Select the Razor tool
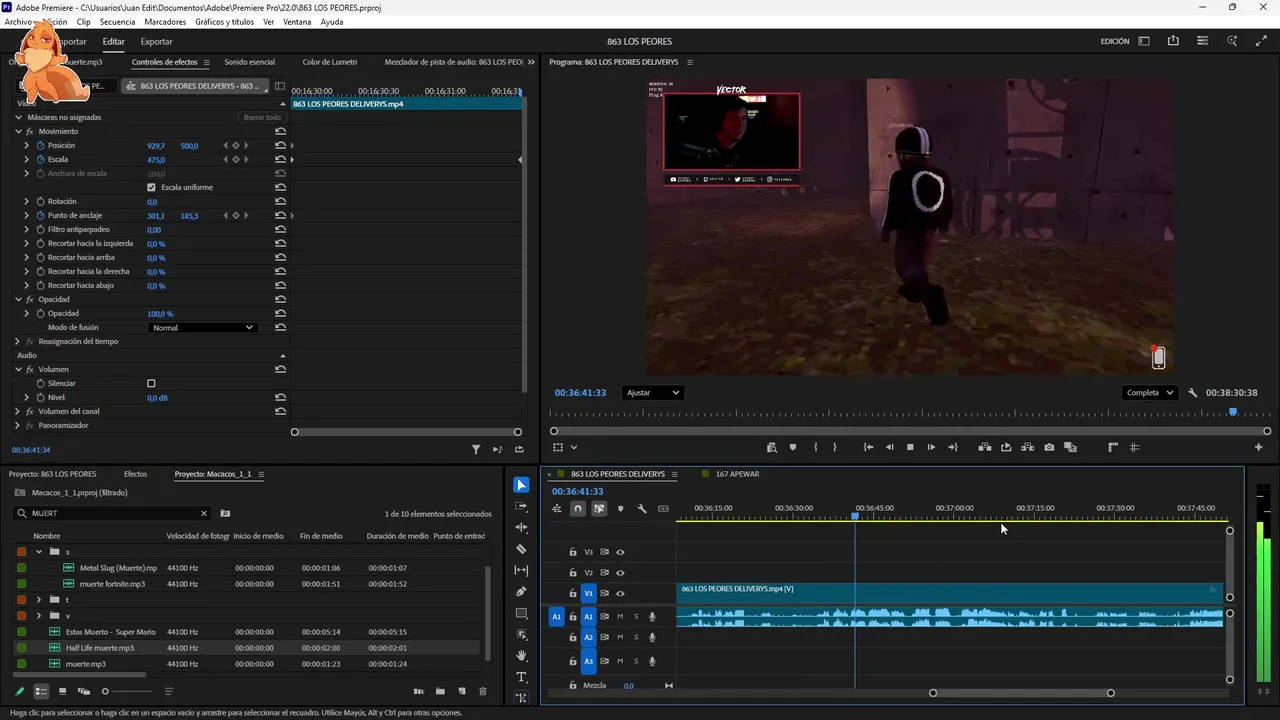 pos(521,549)
